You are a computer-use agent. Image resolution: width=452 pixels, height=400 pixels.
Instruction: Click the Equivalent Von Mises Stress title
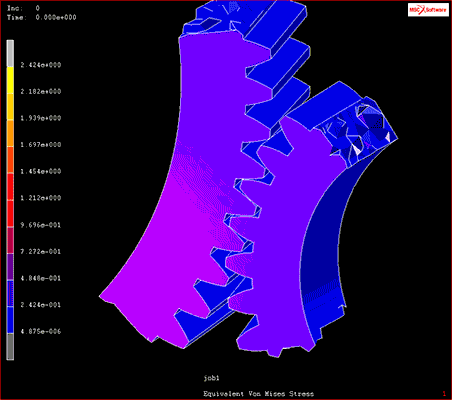[258, 394]
